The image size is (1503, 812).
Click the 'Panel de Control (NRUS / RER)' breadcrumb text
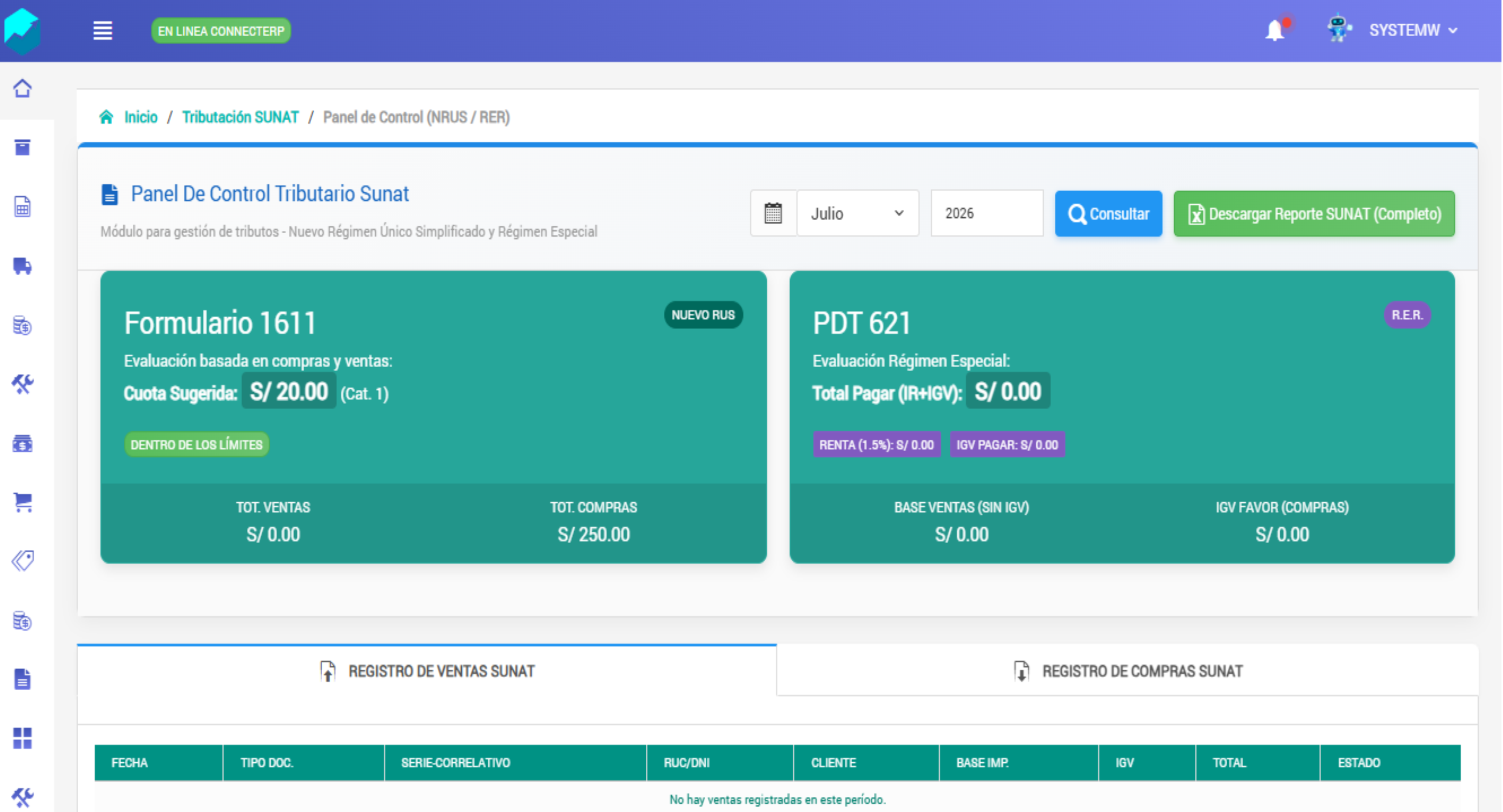(416, 117)
